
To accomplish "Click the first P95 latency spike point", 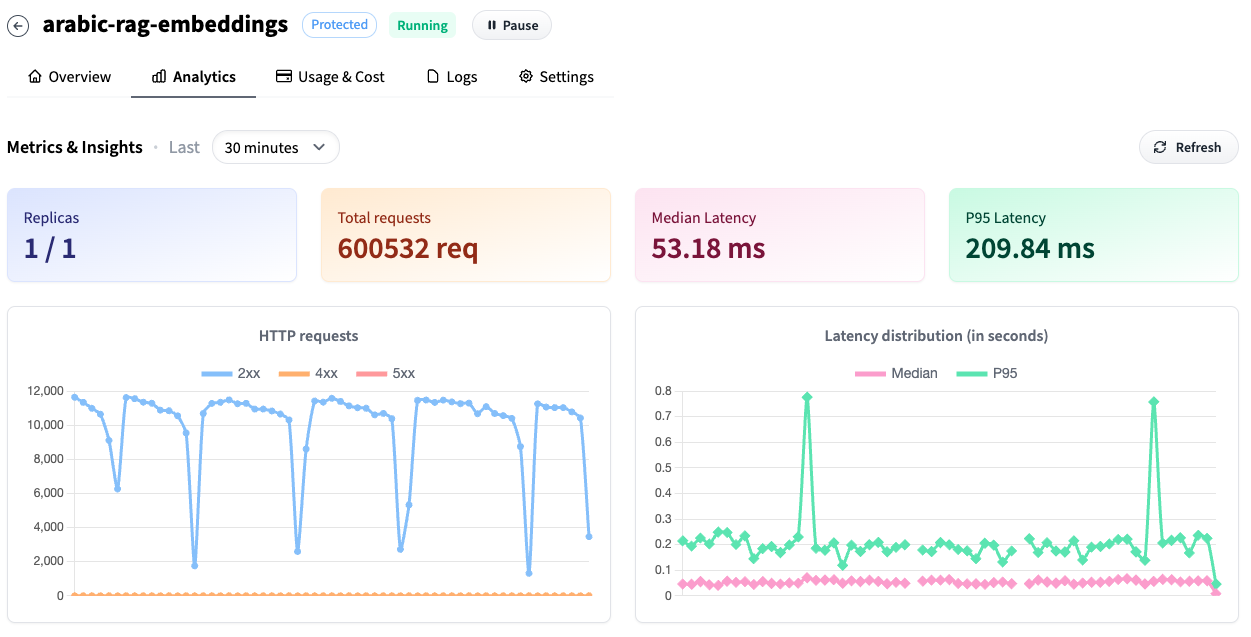I will click(x=807, y=397).
